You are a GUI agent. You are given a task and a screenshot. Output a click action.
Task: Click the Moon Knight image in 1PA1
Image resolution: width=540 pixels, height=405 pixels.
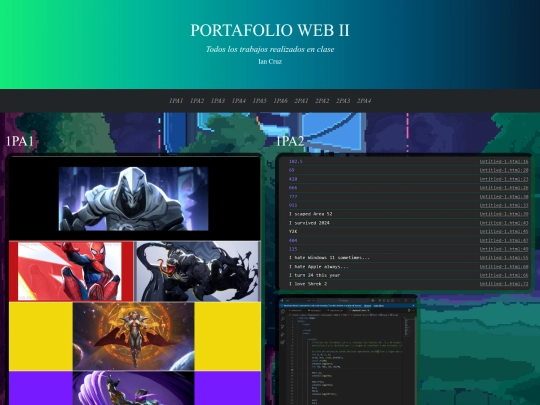point(133,199)
